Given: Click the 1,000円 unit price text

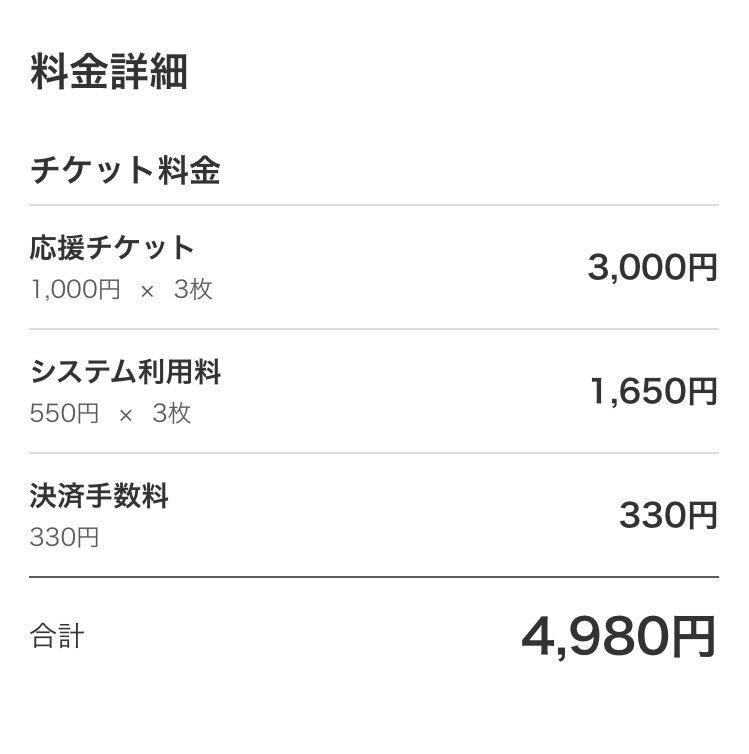Looking at the screenshot, I should pyautogui.click(x=75, y=290).
